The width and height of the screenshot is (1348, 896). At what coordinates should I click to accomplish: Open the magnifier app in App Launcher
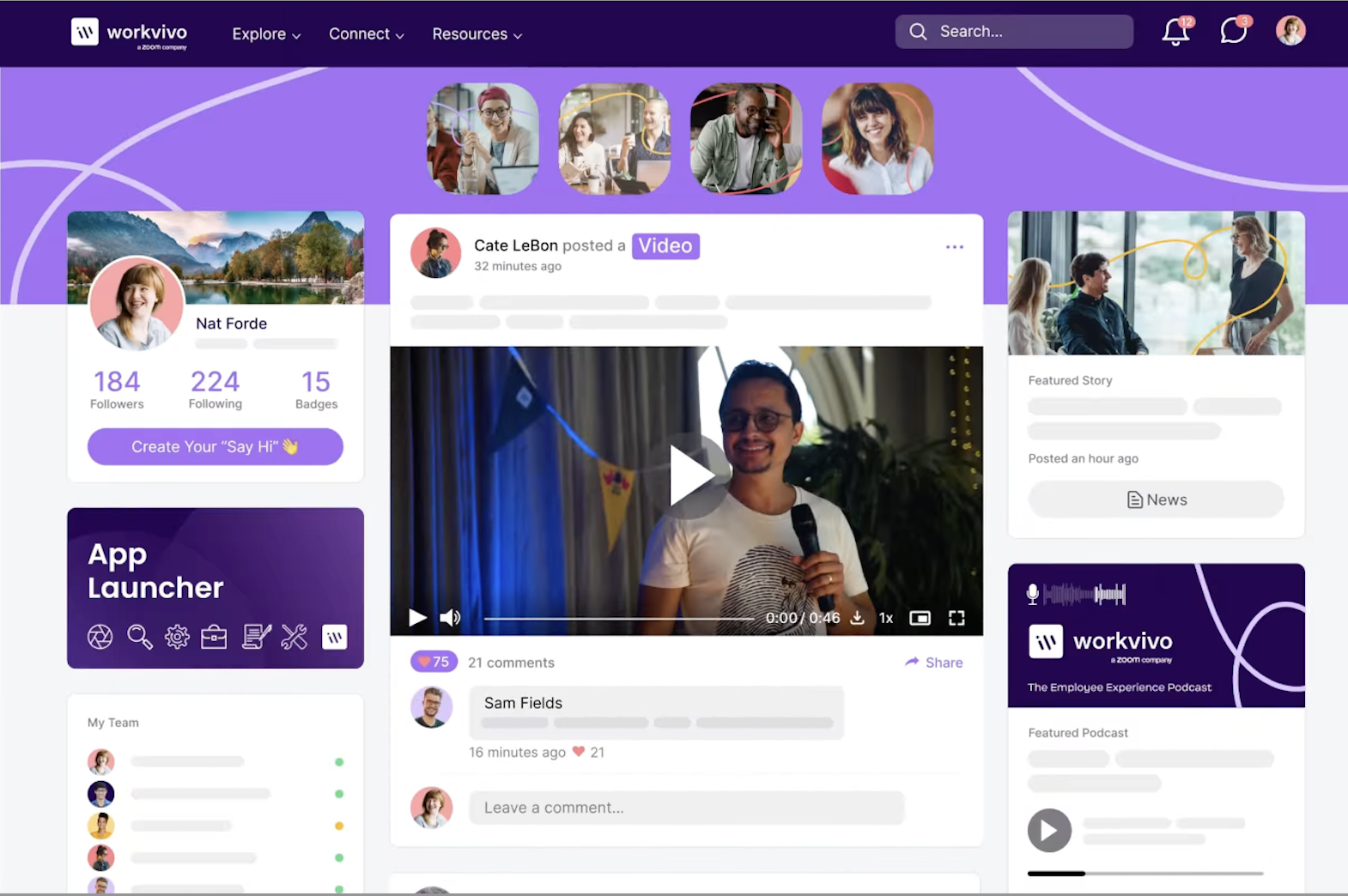[x=139, y=637]
